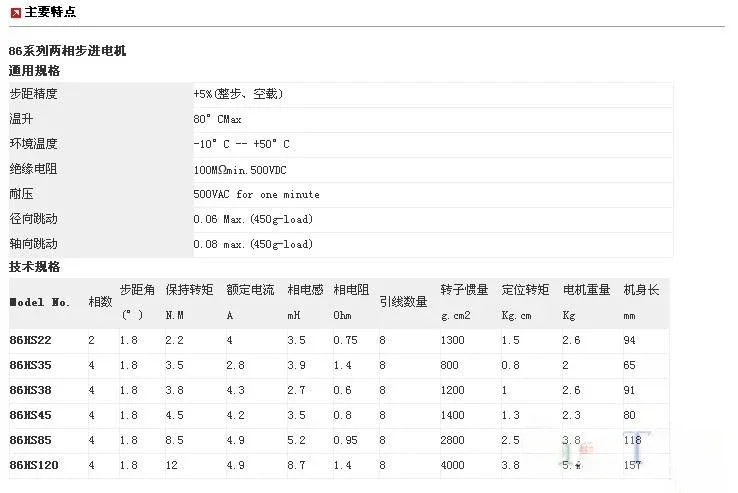Select the 步距精度 row label
738x493 pixels.
pyautogui.click(x=33, y=94)
